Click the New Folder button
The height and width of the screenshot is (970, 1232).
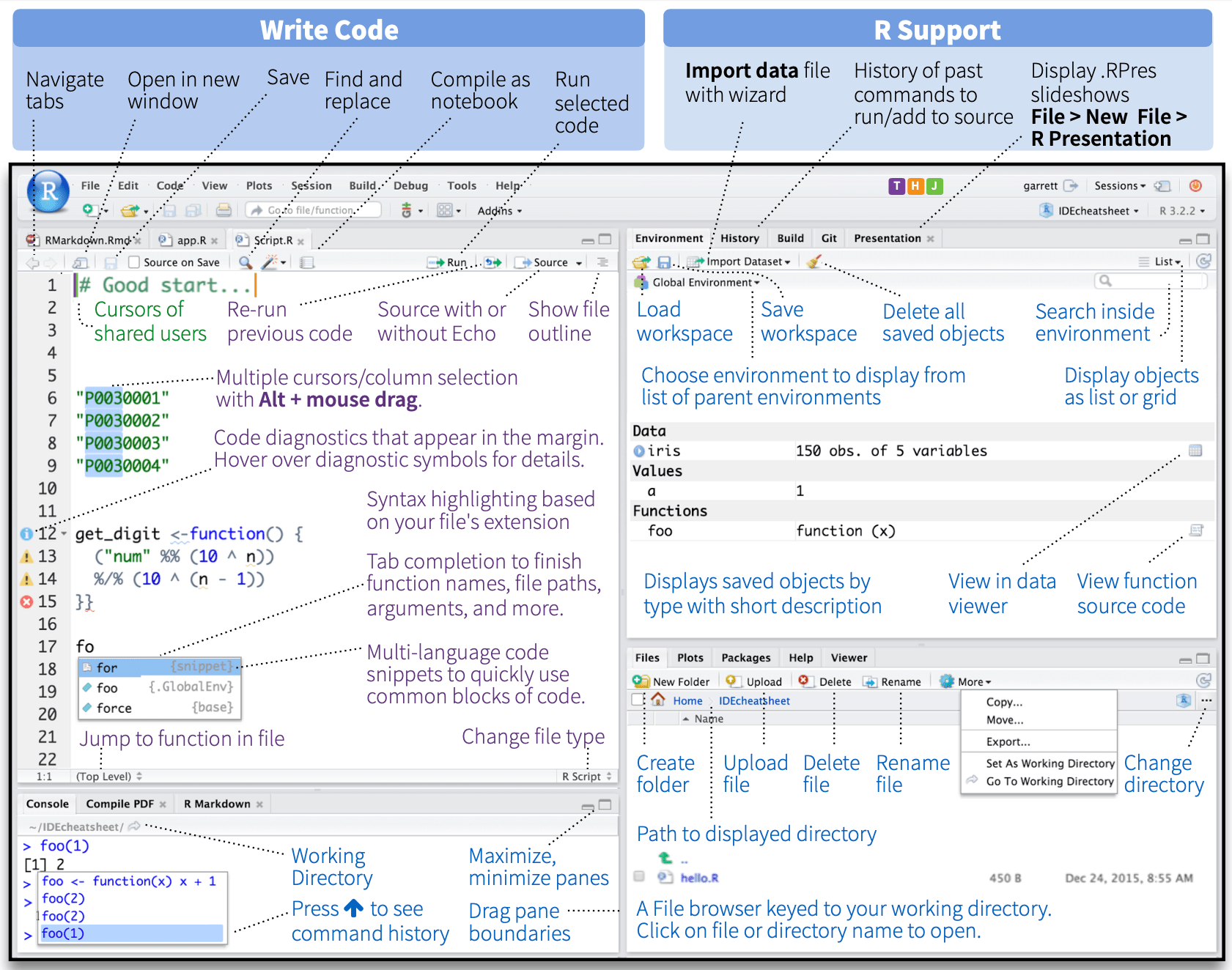coord(672,681)
